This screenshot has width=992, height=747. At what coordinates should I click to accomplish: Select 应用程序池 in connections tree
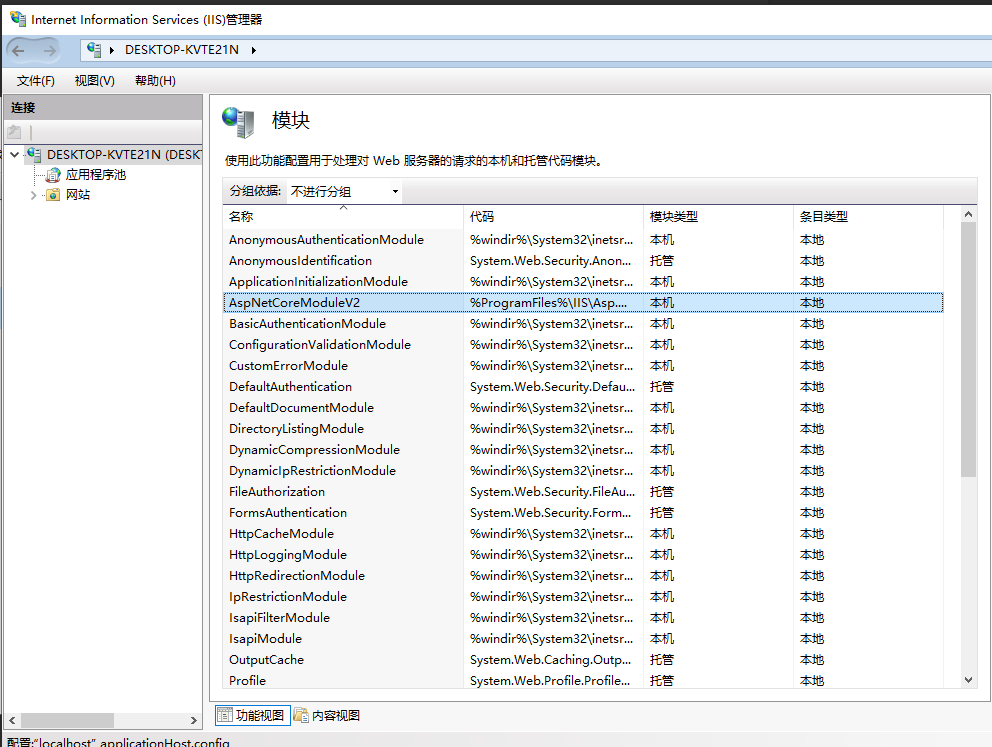click(96, 175)
